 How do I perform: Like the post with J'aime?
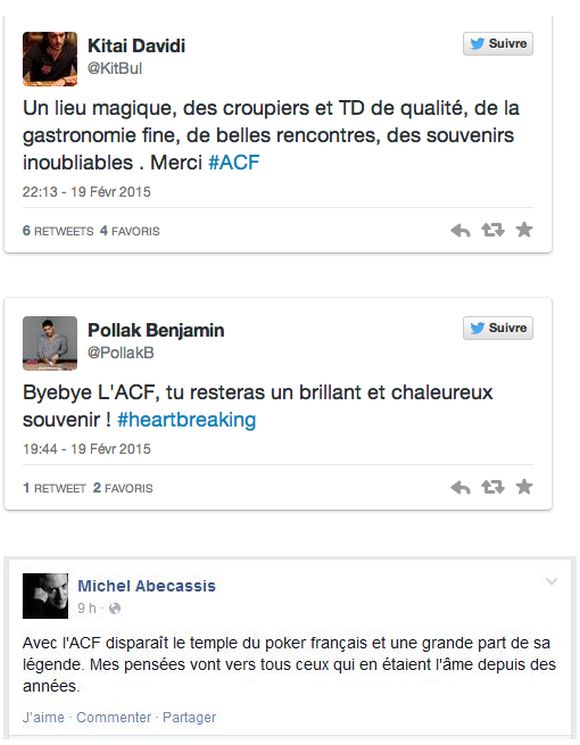coord(43,717)
